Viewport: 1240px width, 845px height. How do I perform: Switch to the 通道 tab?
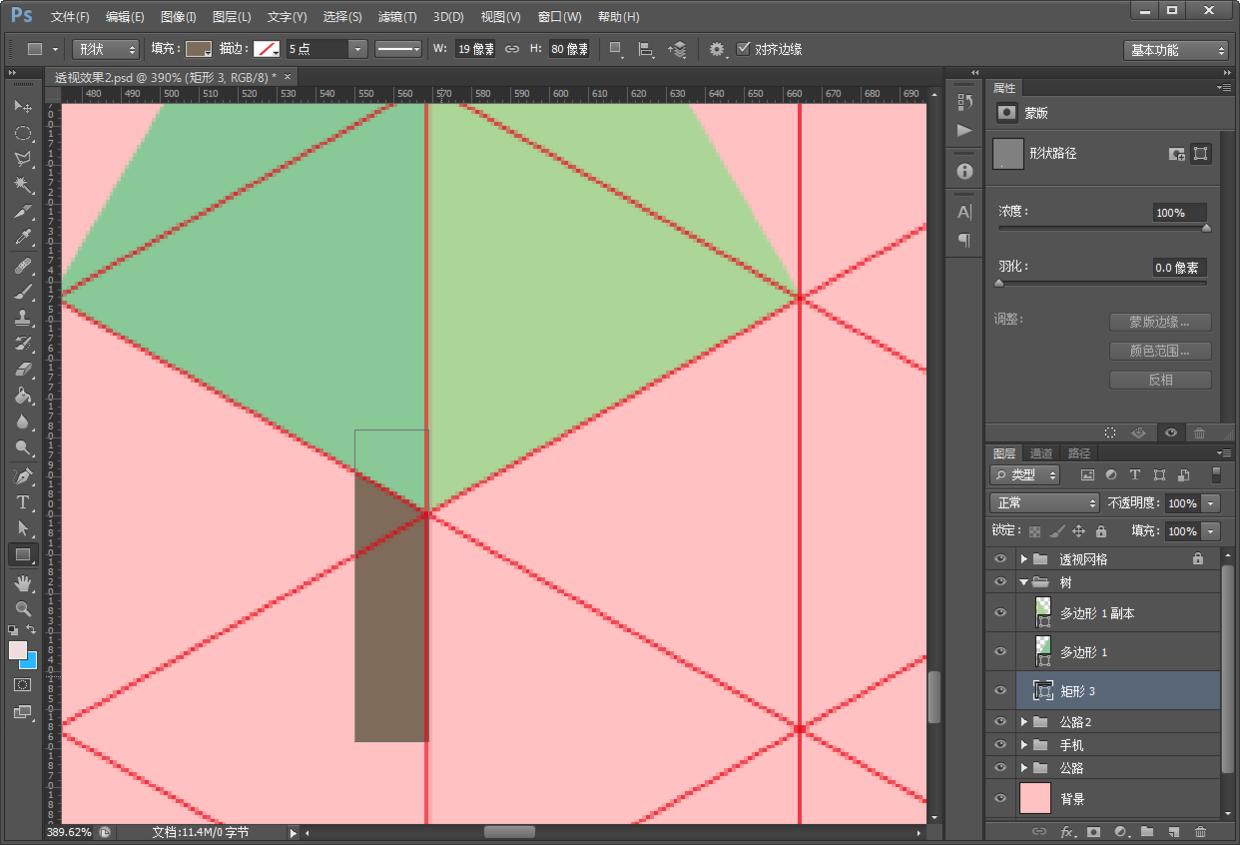point(1041,453)
